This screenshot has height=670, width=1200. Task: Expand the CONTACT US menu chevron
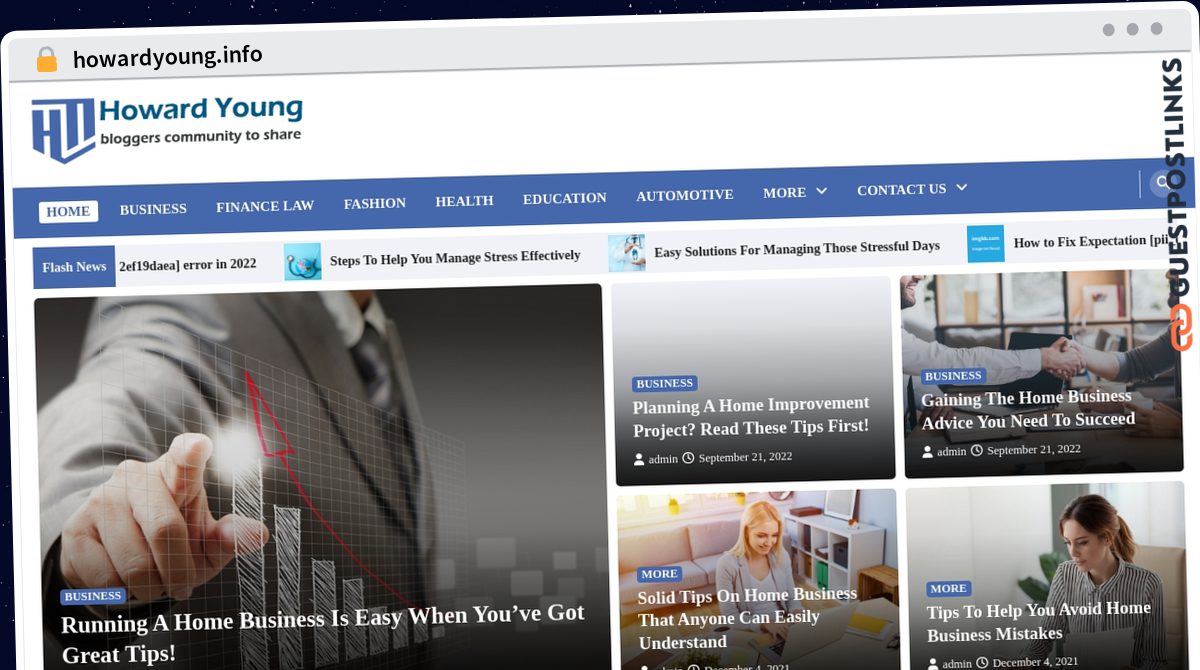pyautogui.click(x=962, y=187)
